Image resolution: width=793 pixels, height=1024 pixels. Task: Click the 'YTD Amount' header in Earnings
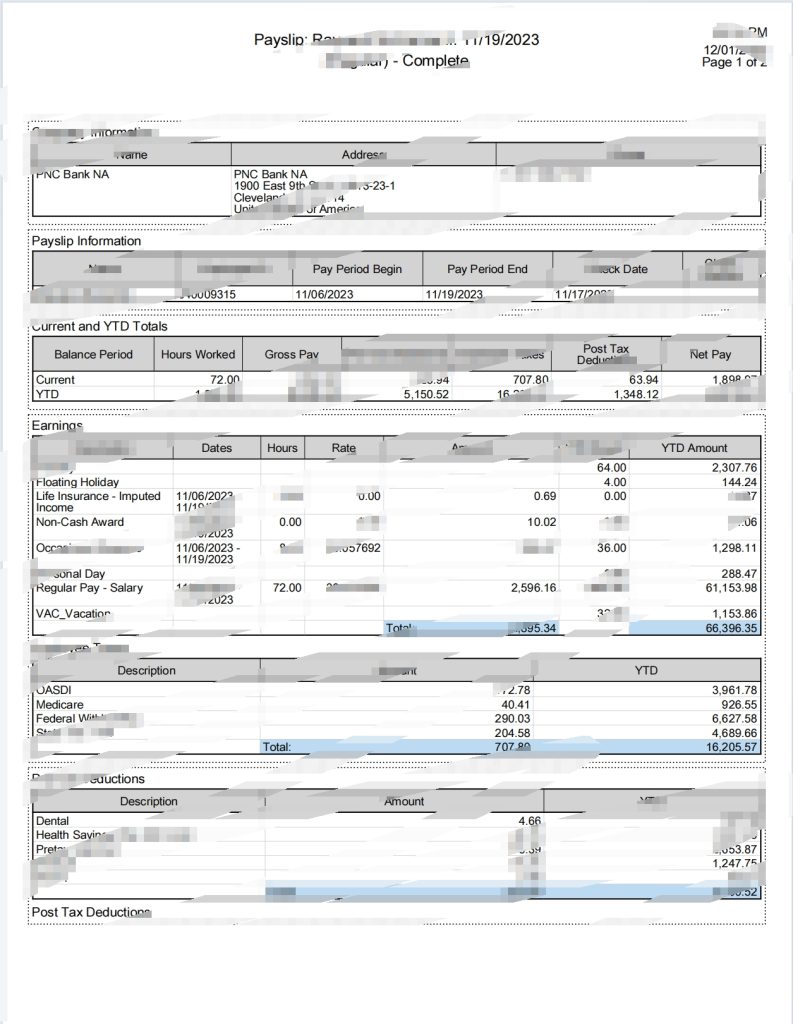pos(694,448)
